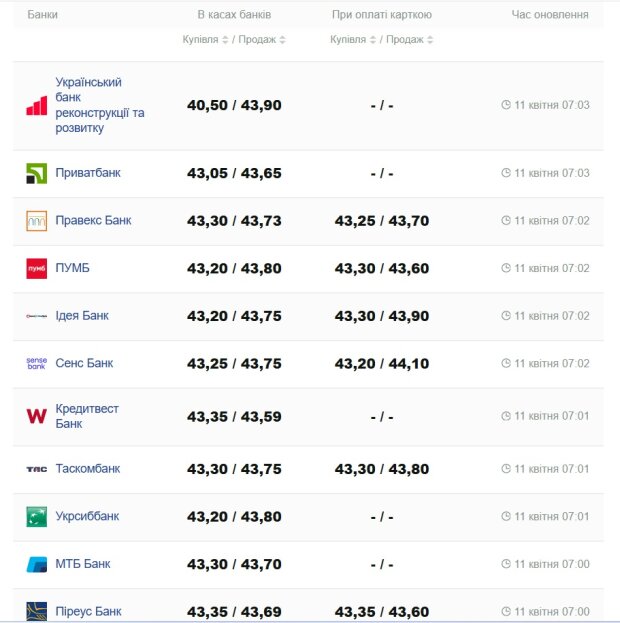Click the Піреус Банк logo icon
The height and width of the screenshot is (623, 620).
pyautogui.click(x=36, y=611)
